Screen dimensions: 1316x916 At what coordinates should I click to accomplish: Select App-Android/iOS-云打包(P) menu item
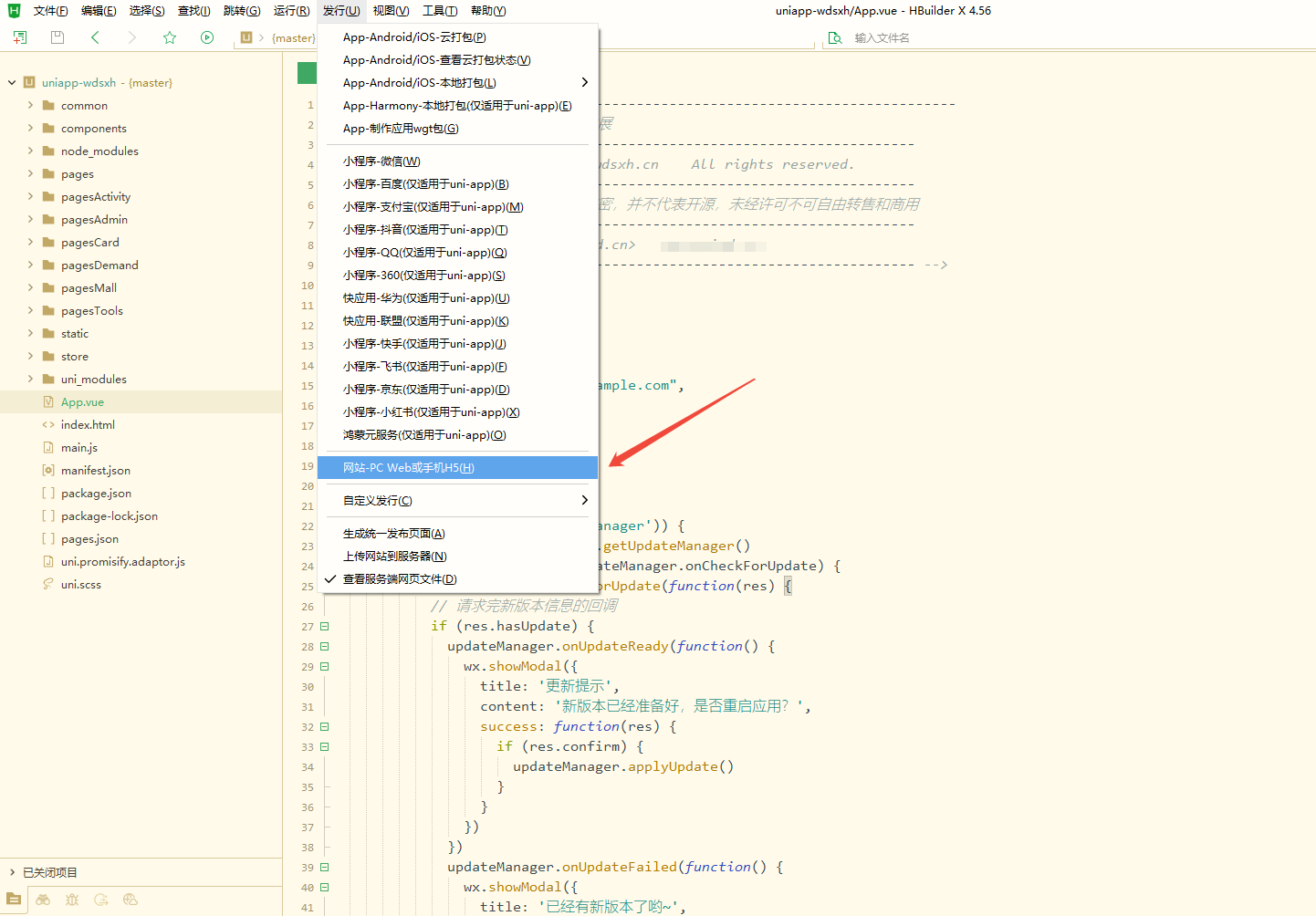pos(457,36)
